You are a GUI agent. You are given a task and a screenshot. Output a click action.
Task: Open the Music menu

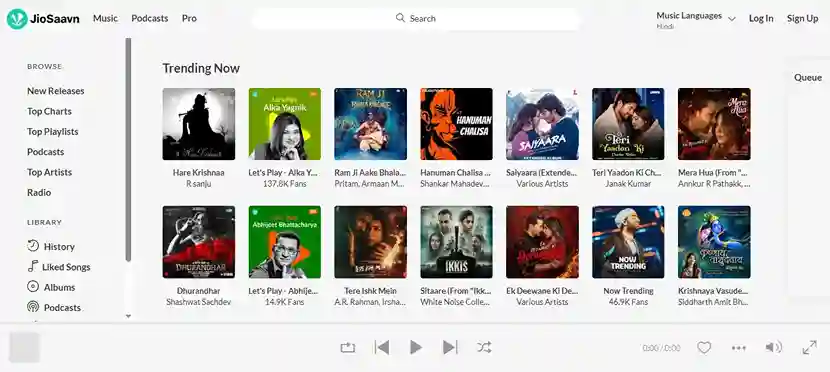105,18
